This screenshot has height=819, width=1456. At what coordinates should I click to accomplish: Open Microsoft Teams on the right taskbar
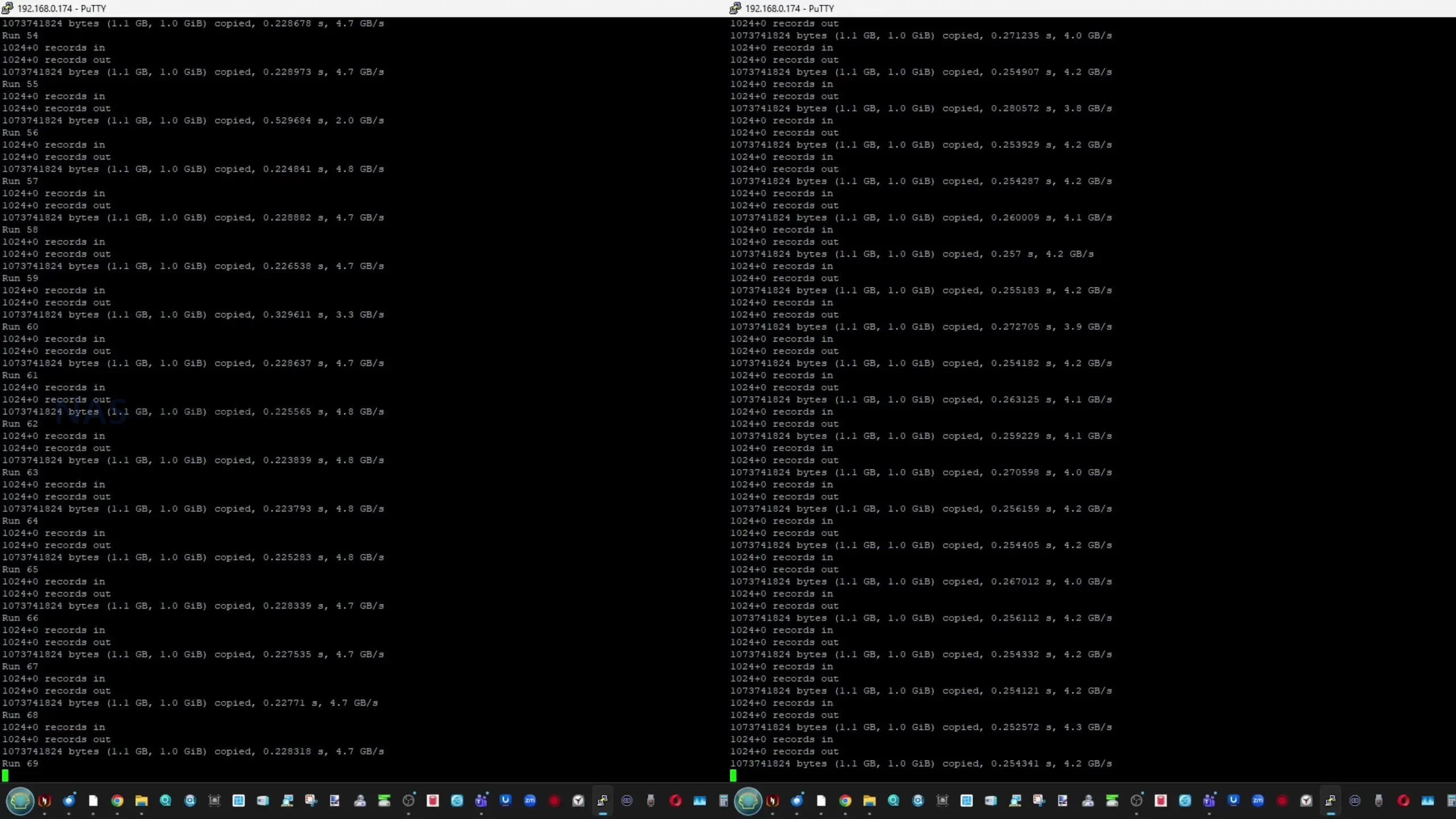(x=1209, y=801)
